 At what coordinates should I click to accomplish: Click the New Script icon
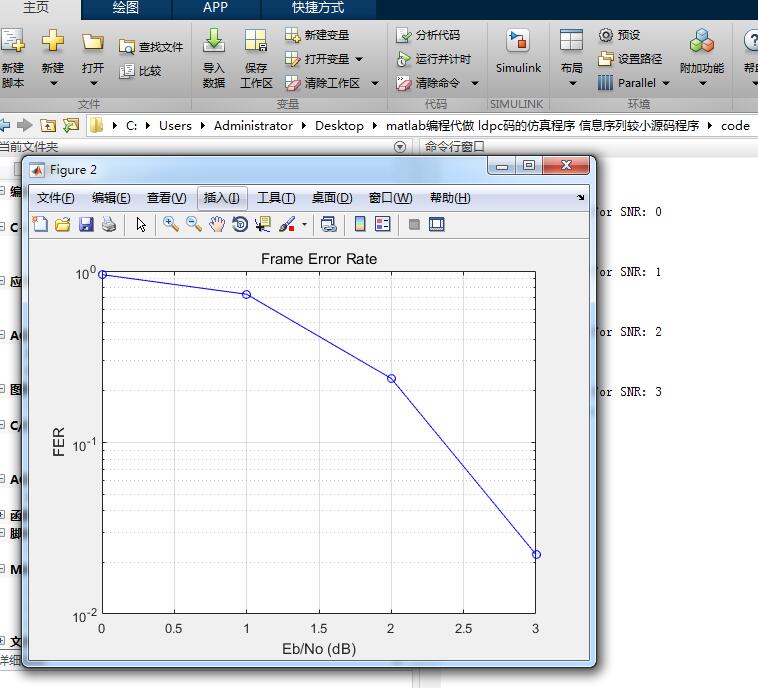[12, 41]
